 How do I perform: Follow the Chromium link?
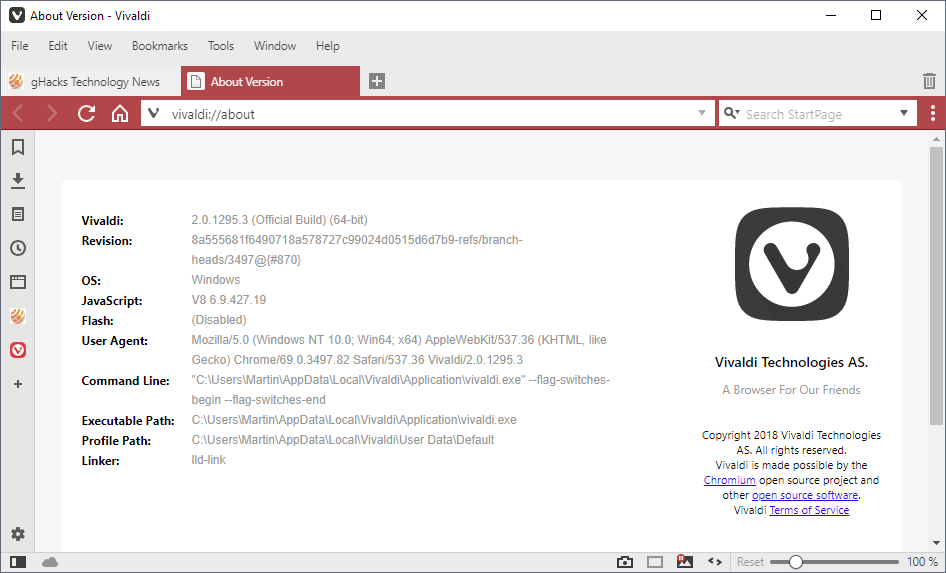click(729, 480)
